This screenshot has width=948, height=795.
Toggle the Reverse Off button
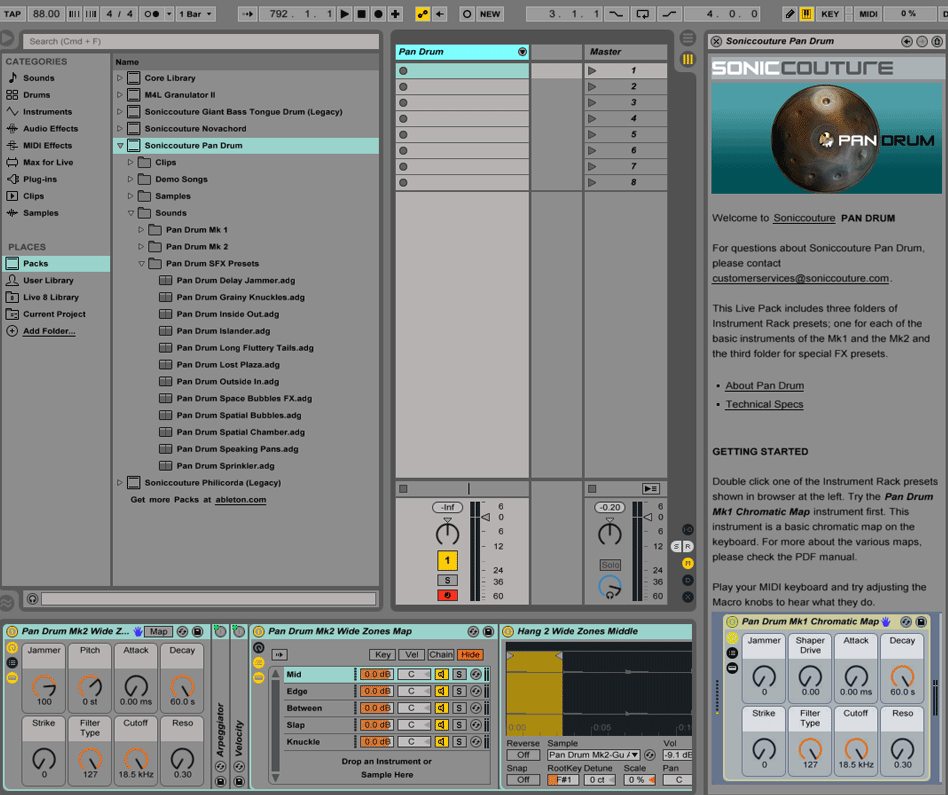(523, 755)
